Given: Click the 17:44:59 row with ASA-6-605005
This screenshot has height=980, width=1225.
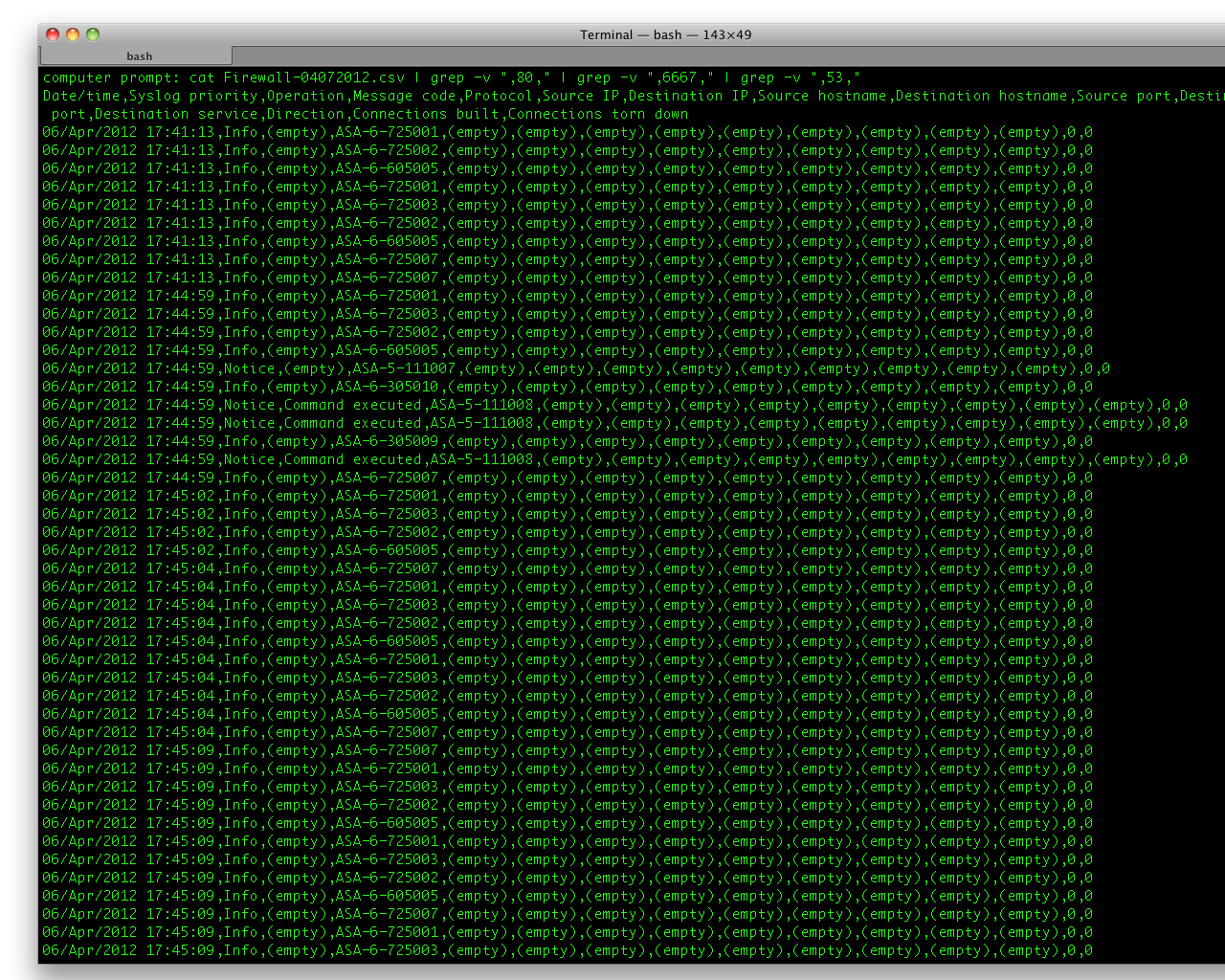Looking at the screenshot, I should pyautogui.click(x=568, y=350).
